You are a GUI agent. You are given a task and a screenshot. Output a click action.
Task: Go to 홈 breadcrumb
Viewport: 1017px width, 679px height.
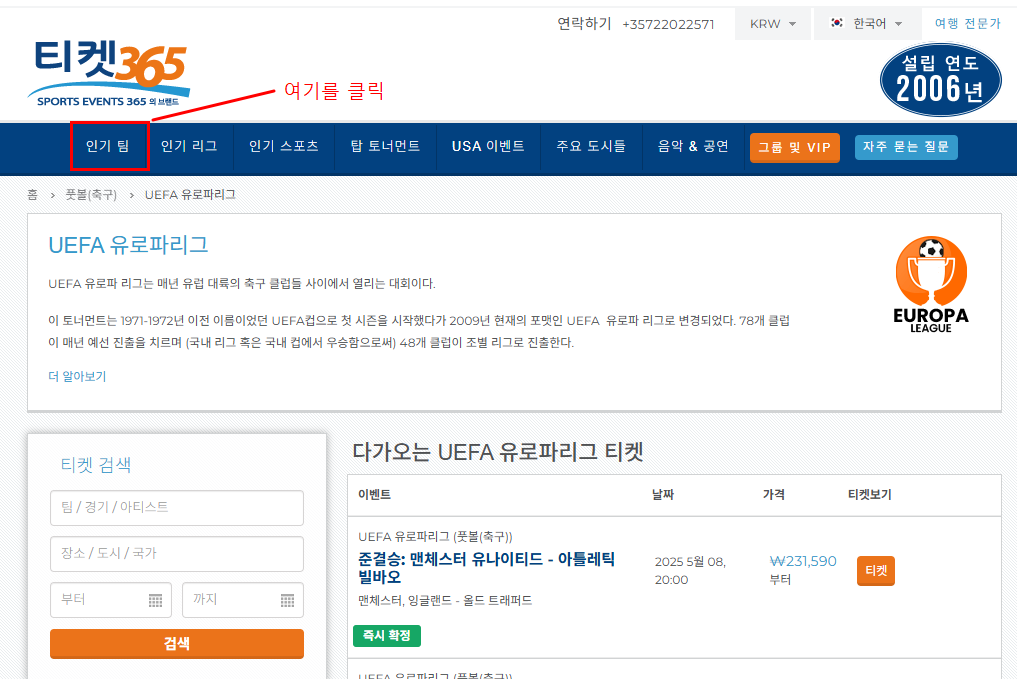click(32, 195)
